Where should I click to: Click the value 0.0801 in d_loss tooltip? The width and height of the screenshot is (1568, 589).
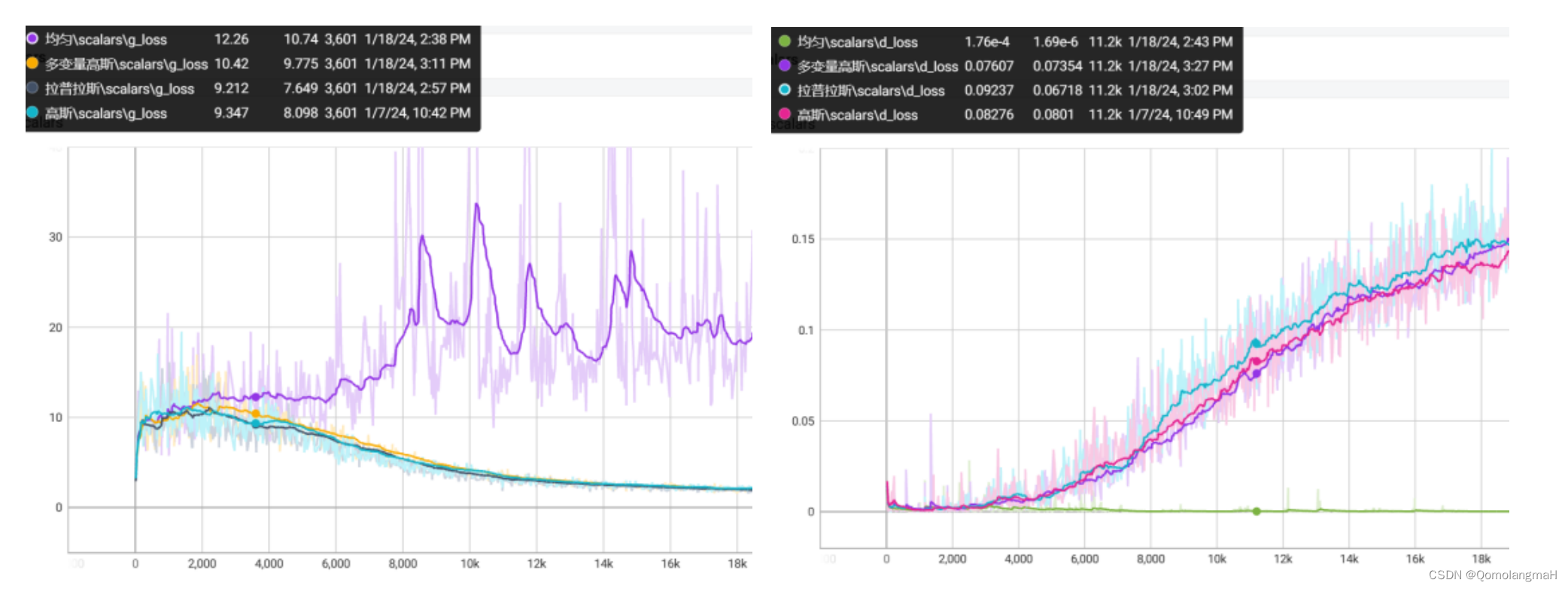coord(1053,115)
